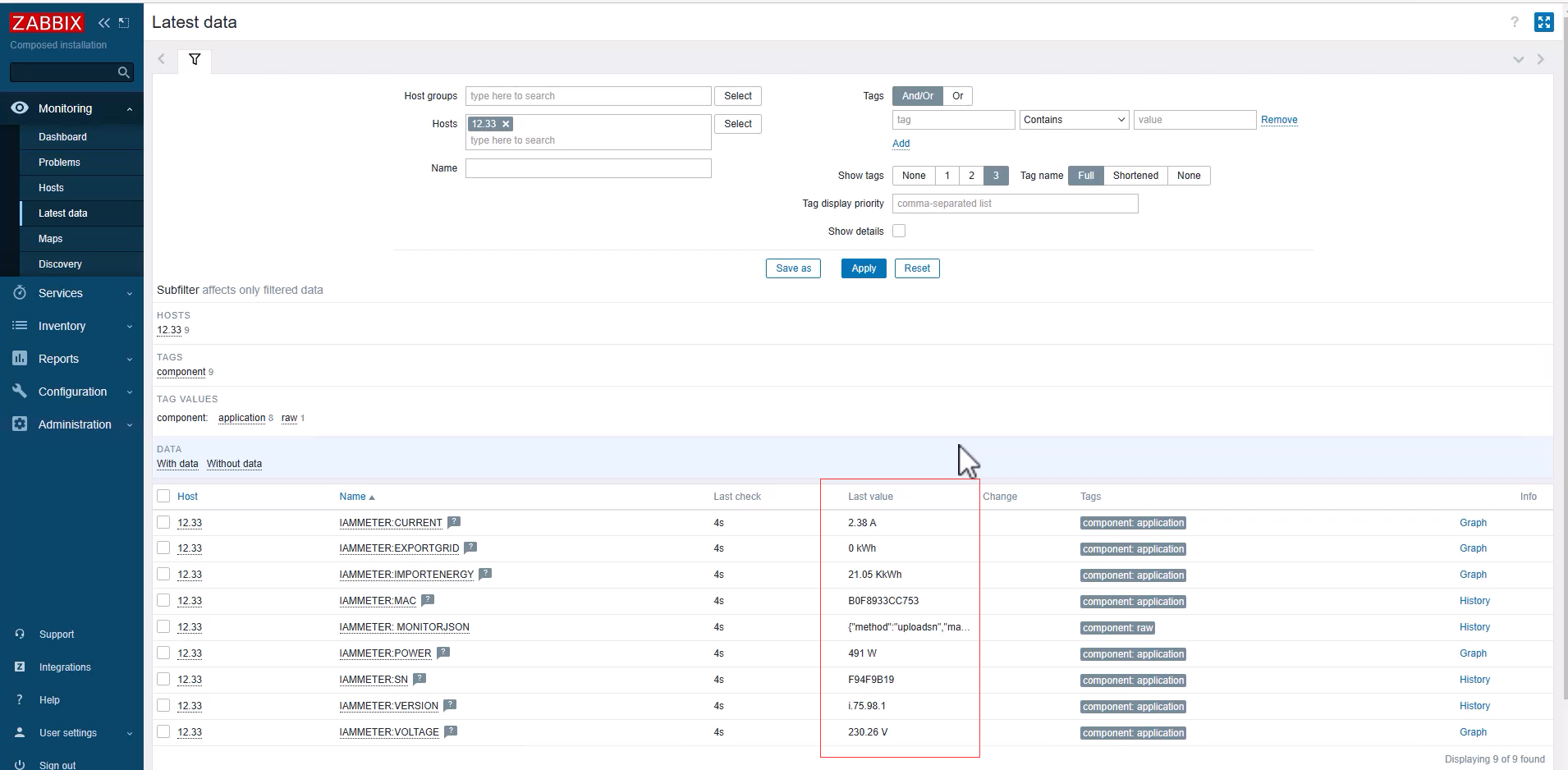Viewport: 1568px width, 770px height.
Task: Click the Name filter input field
Action: click(x=588, y=168)
